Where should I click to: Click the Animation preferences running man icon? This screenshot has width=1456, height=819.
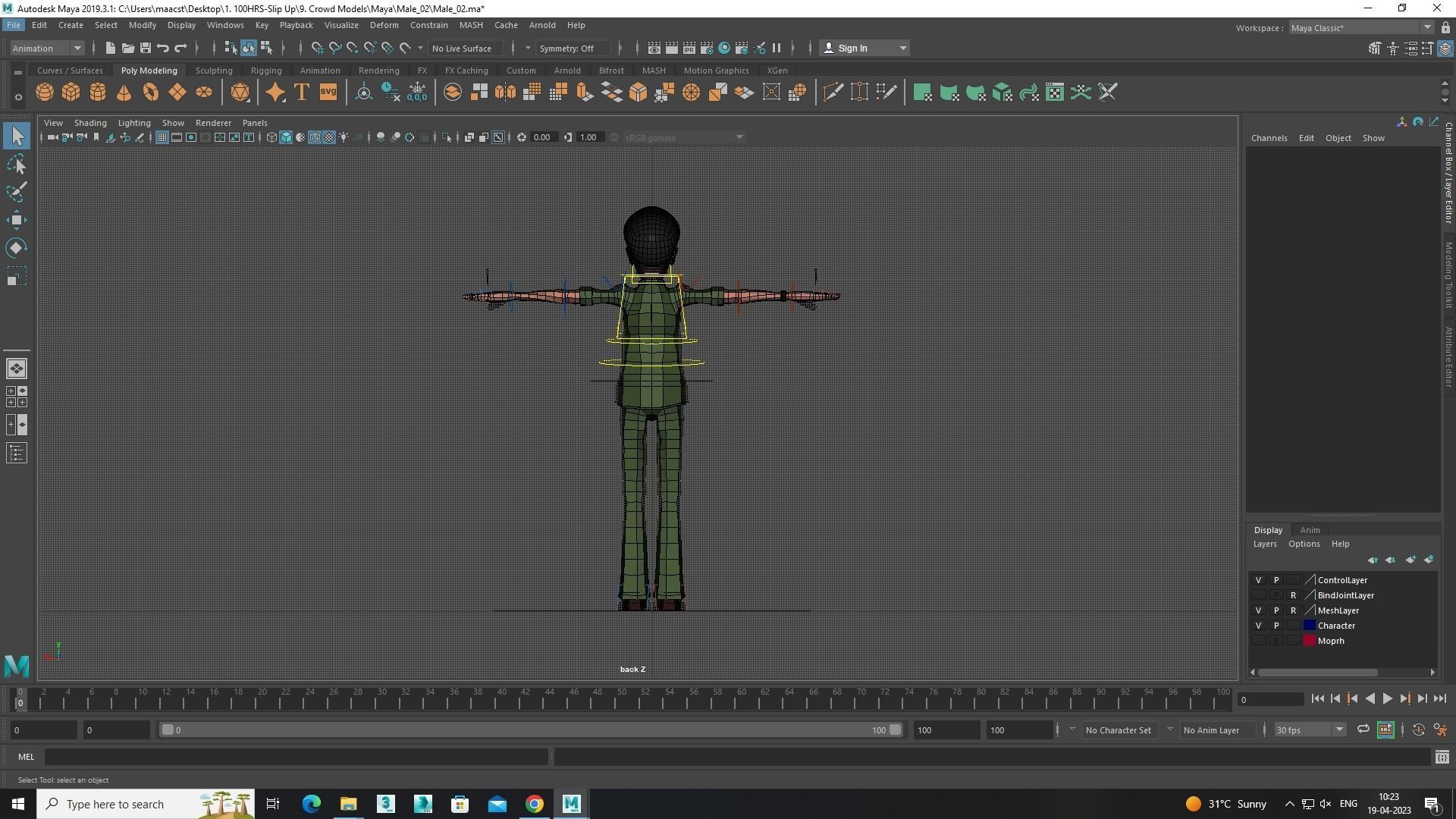[1440, 730]
